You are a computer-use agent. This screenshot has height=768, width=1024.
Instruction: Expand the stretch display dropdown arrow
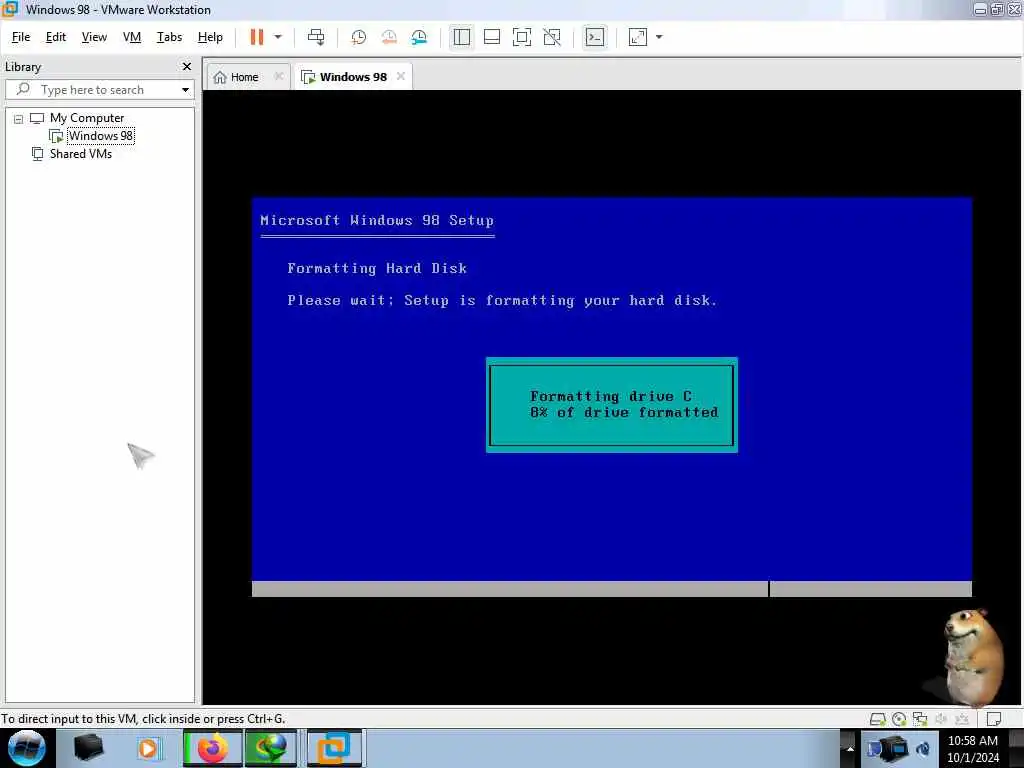(659, 37)
